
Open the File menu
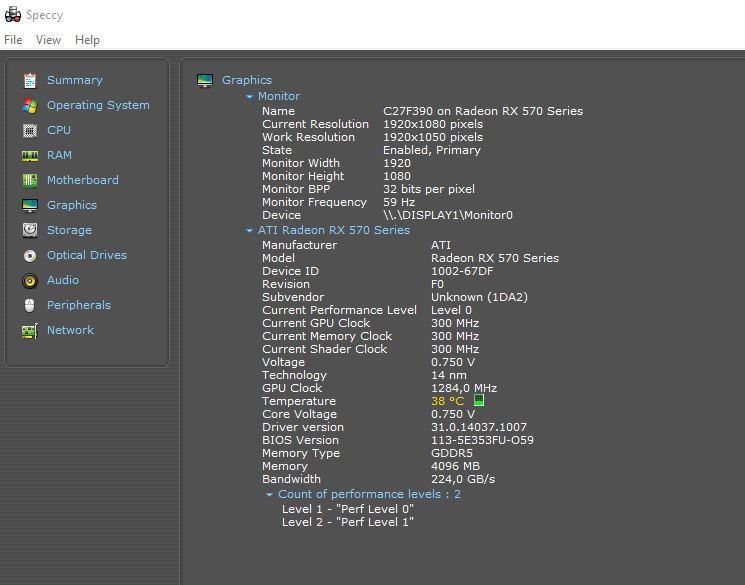point(13,40)
